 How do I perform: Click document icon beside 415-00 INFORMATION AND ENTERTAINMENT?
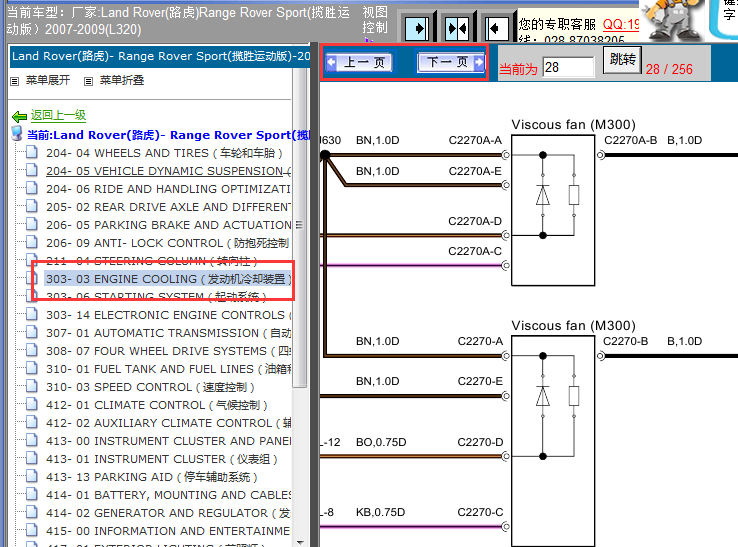(32, 530)
